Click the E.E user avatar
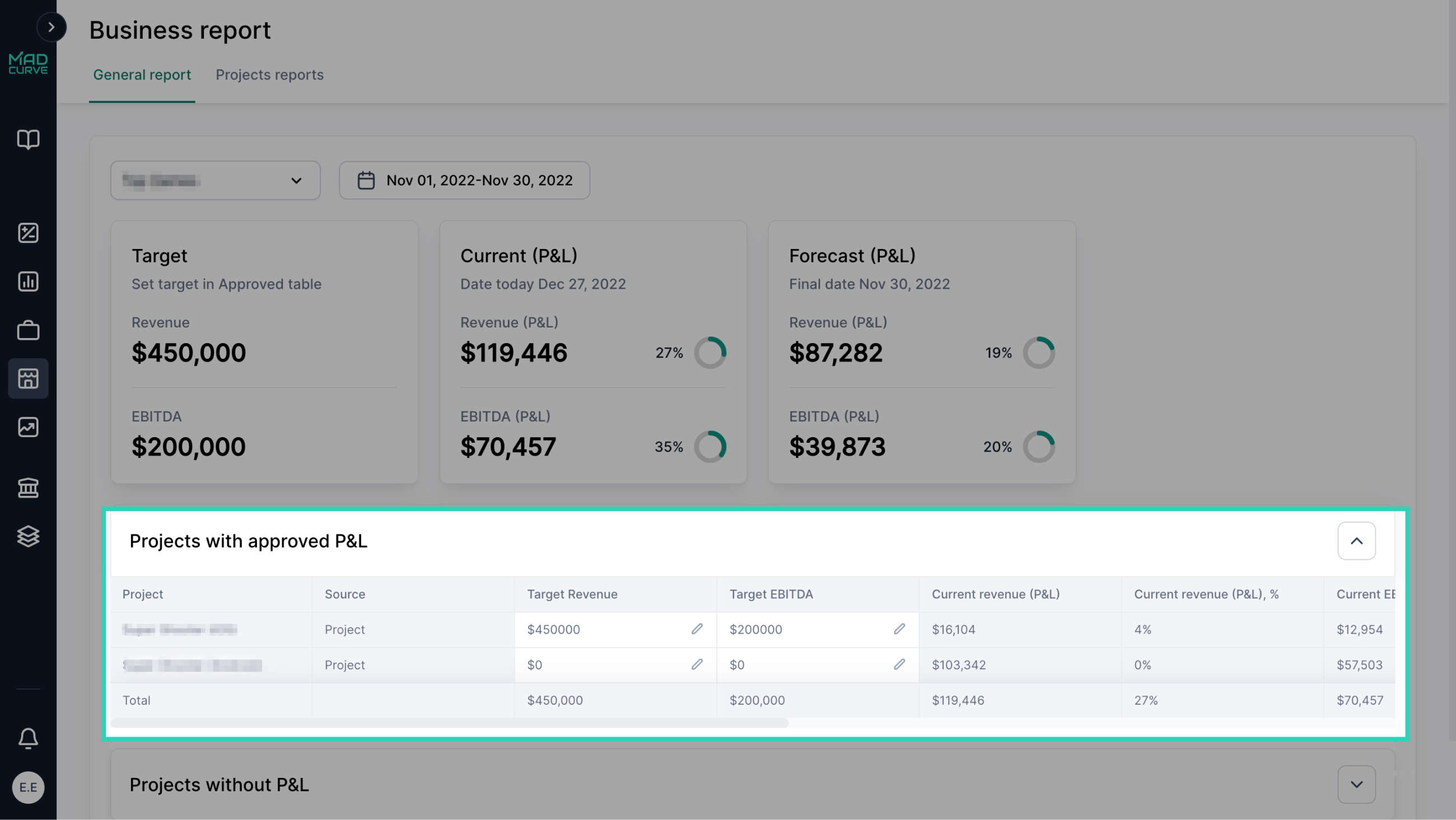 [28, 787]
